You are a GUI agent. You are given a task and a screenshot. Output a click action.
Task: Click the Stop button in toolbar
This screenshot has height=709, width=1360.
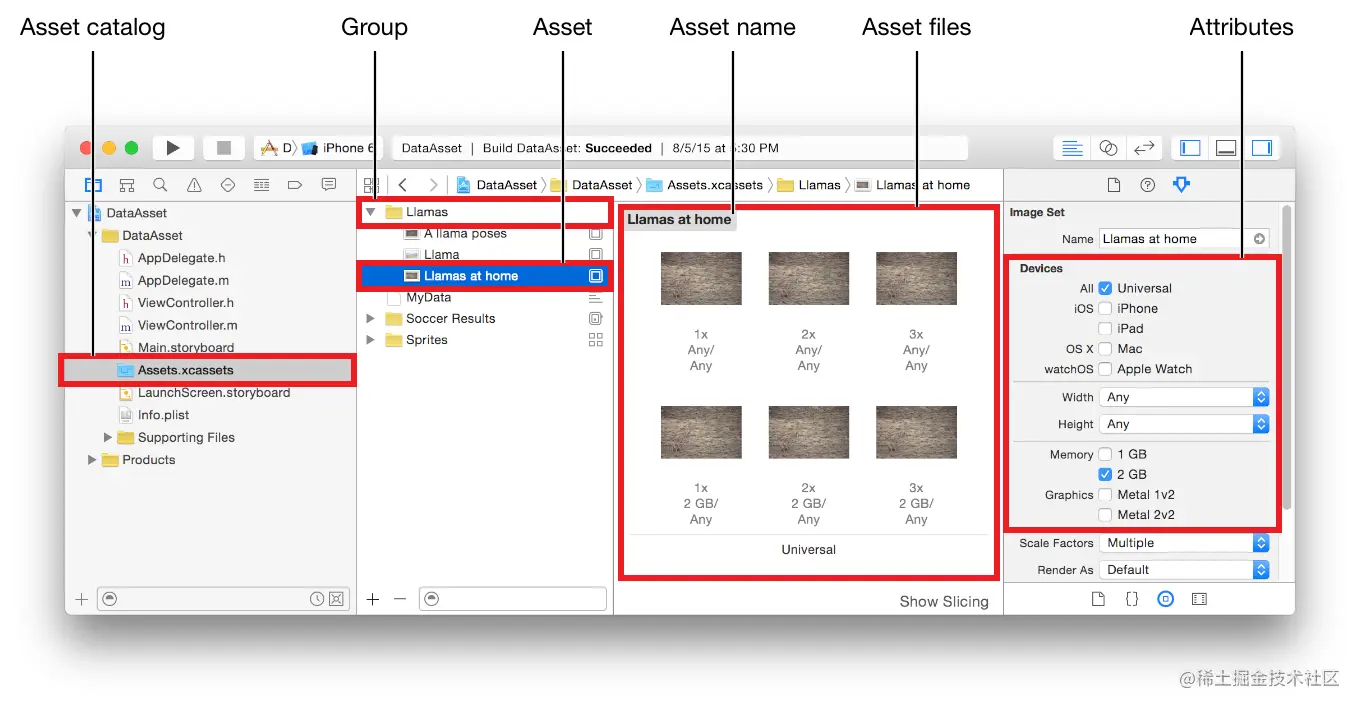[x=224, y=148]
